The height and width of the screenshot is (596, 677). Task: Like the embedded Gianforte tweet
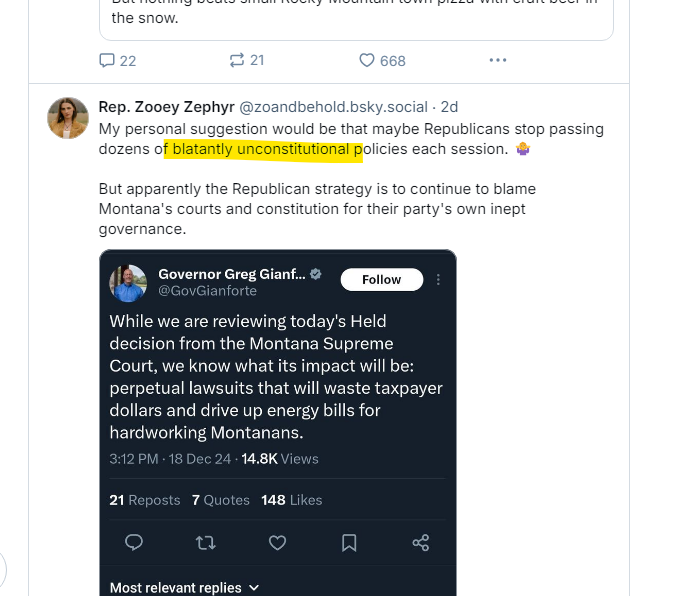278,542
